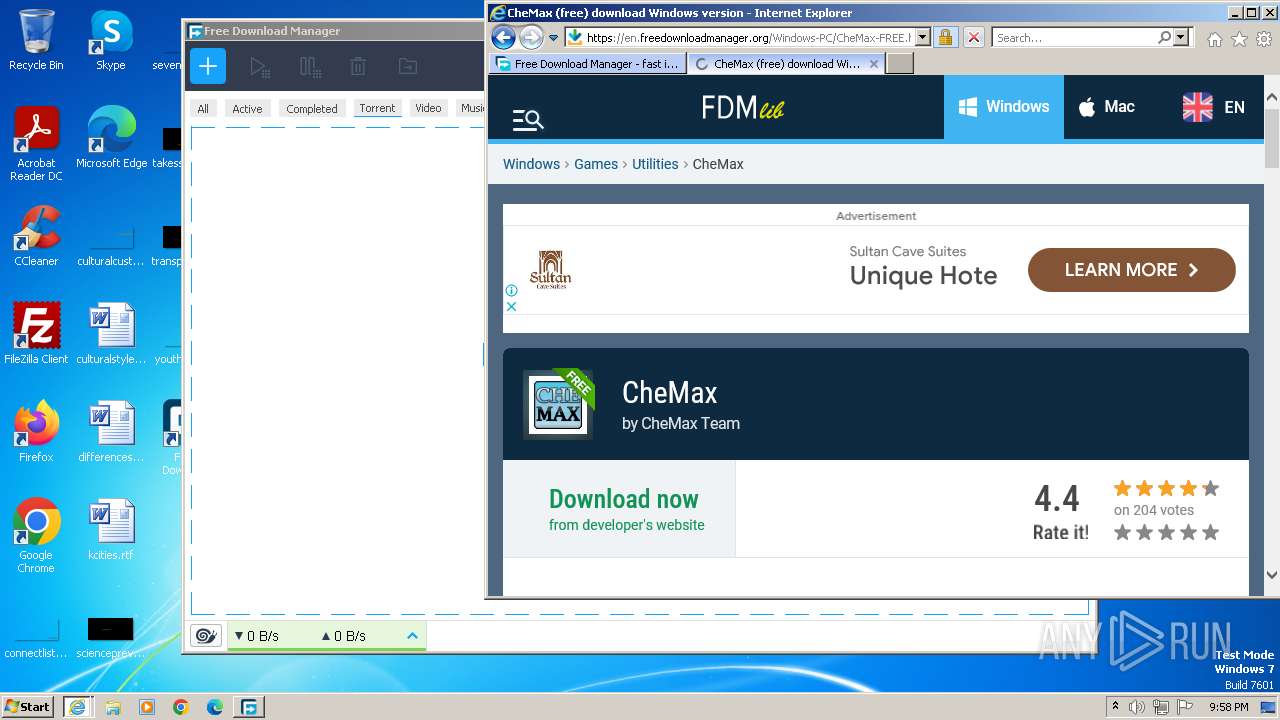Select the Completed filter in FDM

coord(312,109)
